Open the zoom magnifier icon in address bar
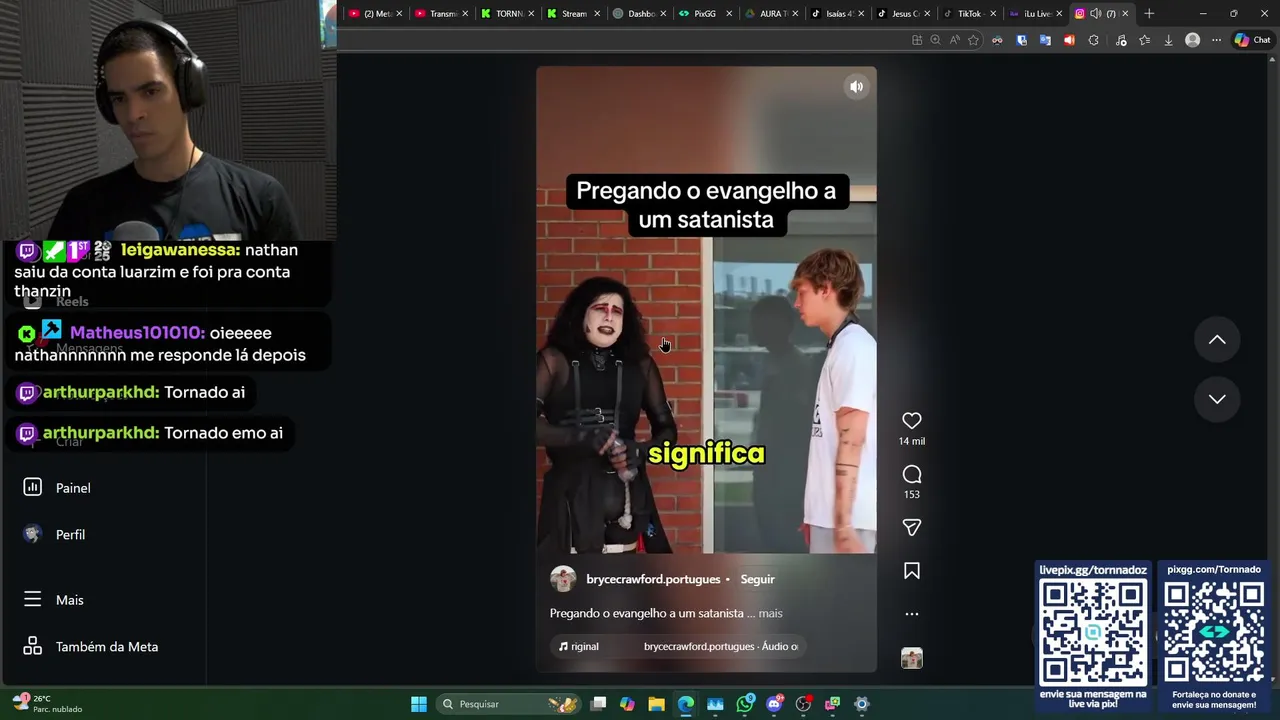 click(935, 40)
